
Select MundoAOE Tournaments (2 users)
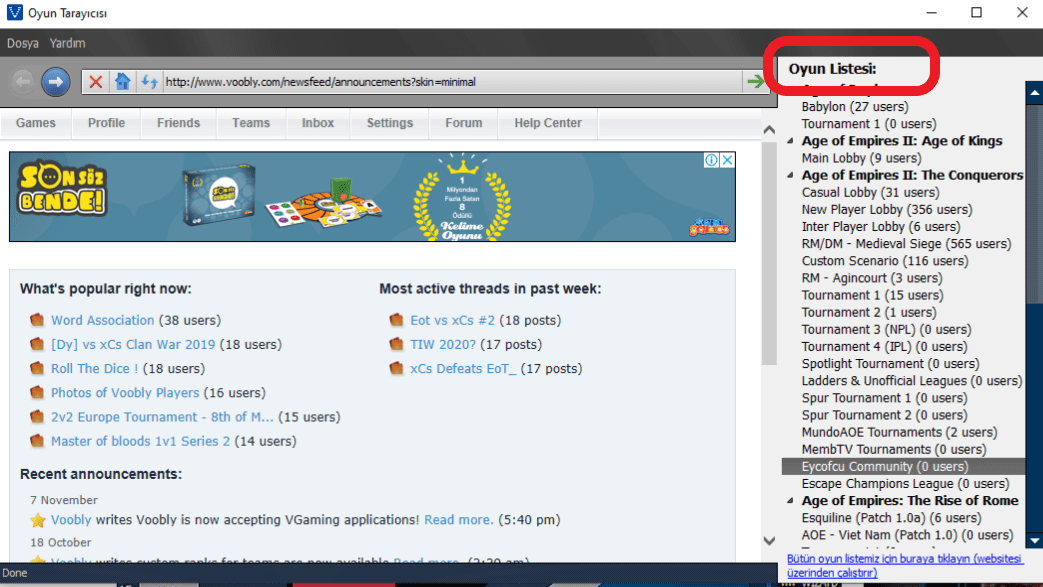point(899,433)
